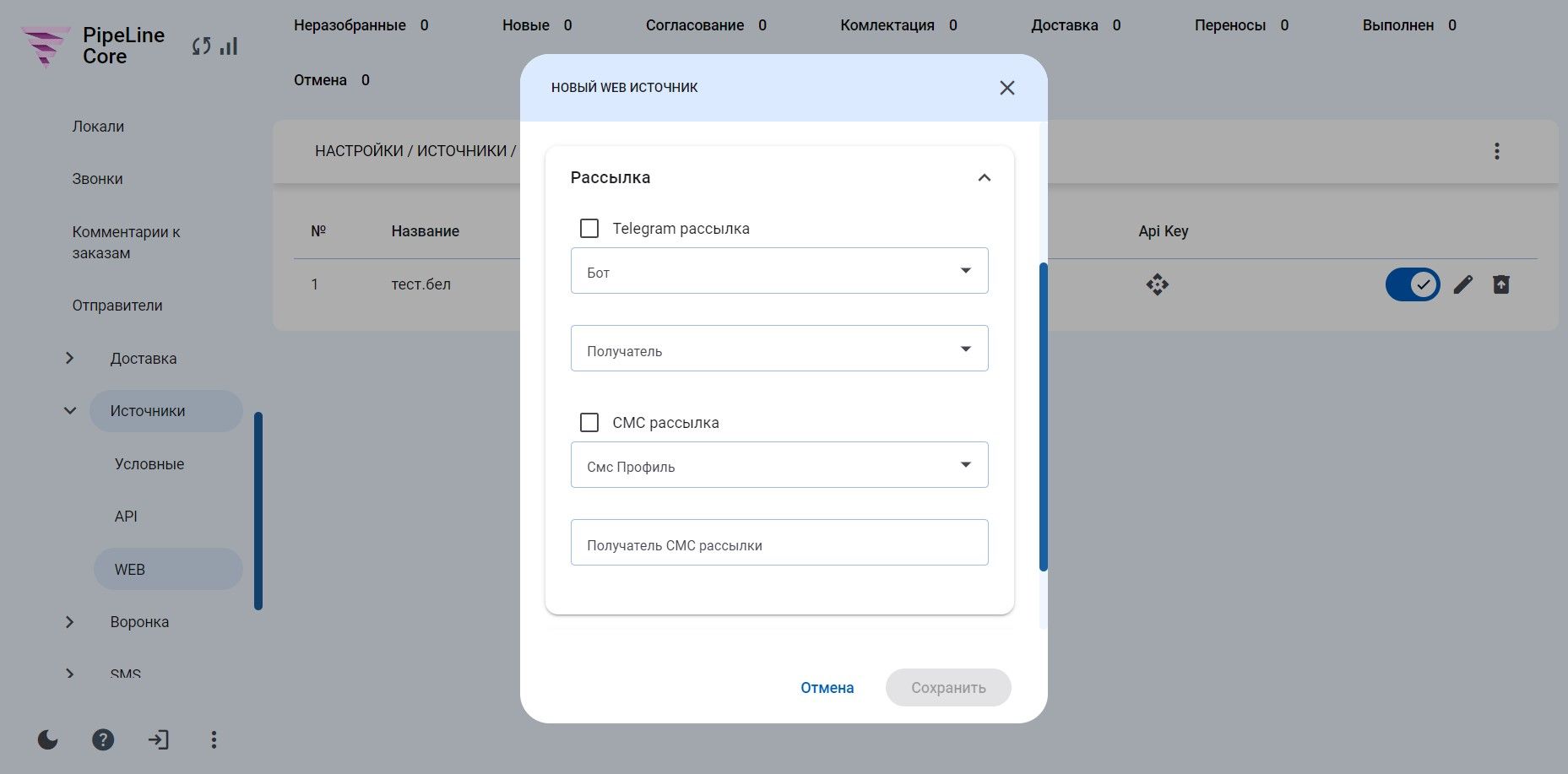1568x774 pixels.
Task: Open the three-dot menu in settings header
Action: [1496, 151]
